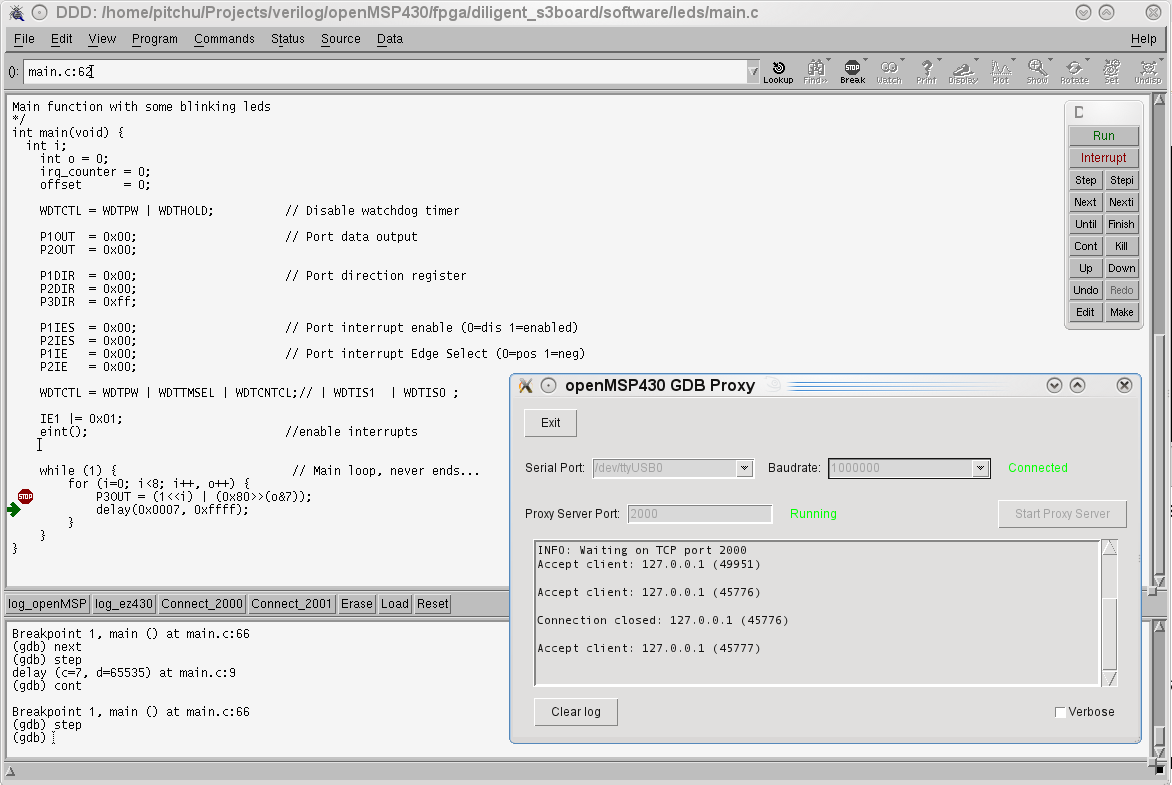This screenshot has height=785, width=1172.
Task: Click the Interrupt button in command tool
Action: (x=1103, y=158)
